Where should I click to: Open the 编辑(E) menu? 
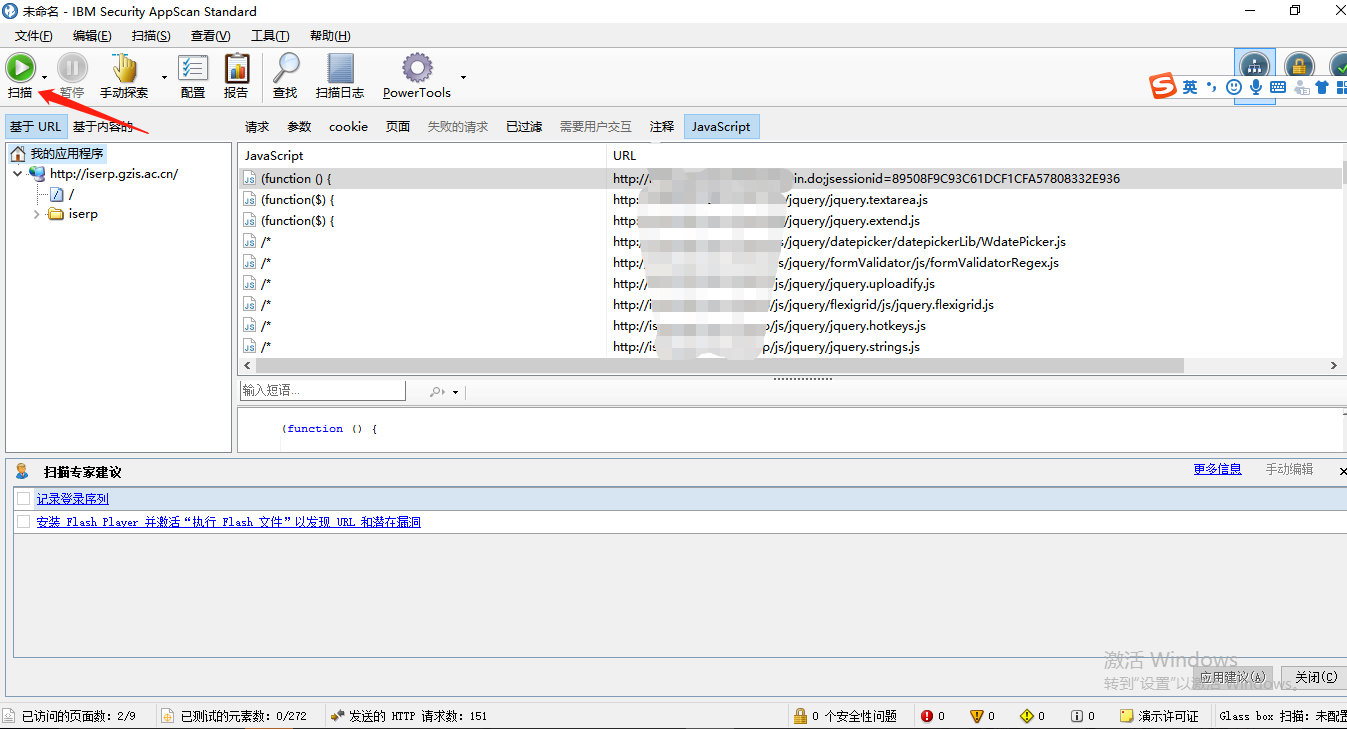[x=92, y=36]
